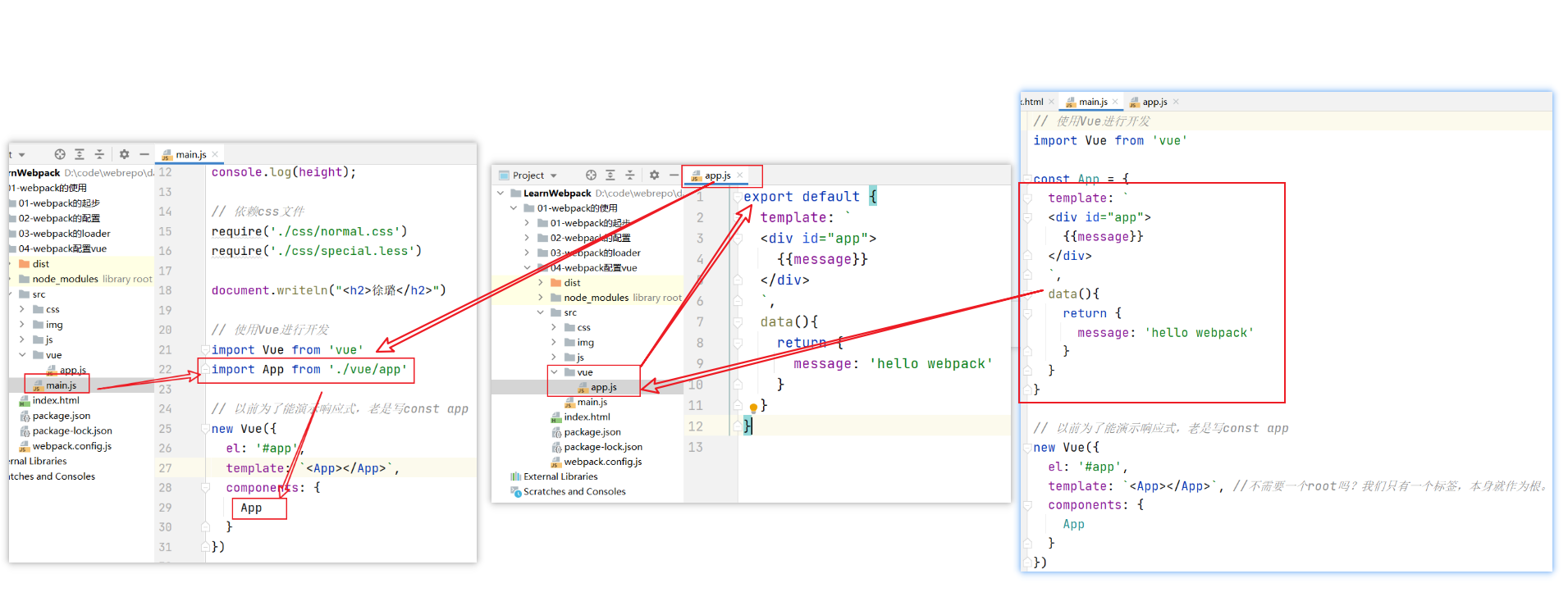This screenshot has width=1568, height=615.
Task: Open package-lock.json in left project tree
Action: pos(66,430)
